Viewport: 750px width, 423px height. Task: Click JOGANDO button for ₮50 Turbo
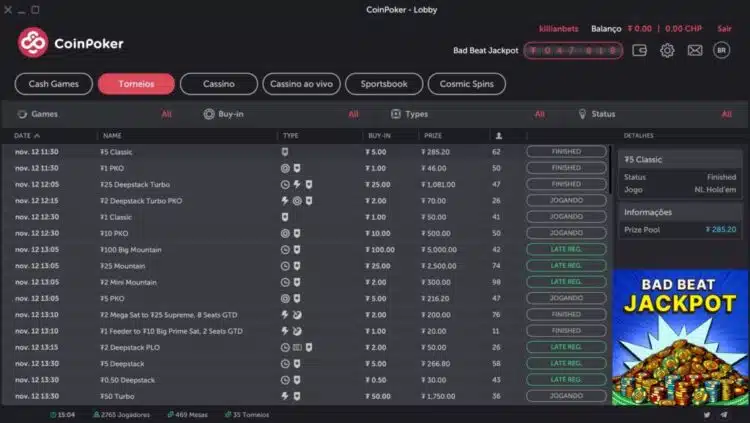pyautogui.click(x=566, y=396)
